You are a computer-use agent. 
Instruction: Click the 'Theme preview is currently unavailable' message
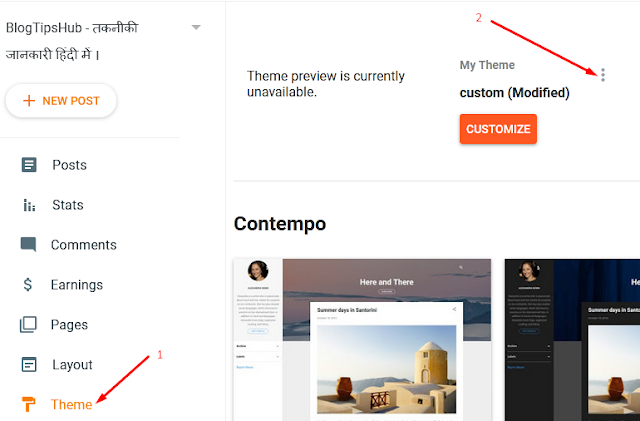326,84
